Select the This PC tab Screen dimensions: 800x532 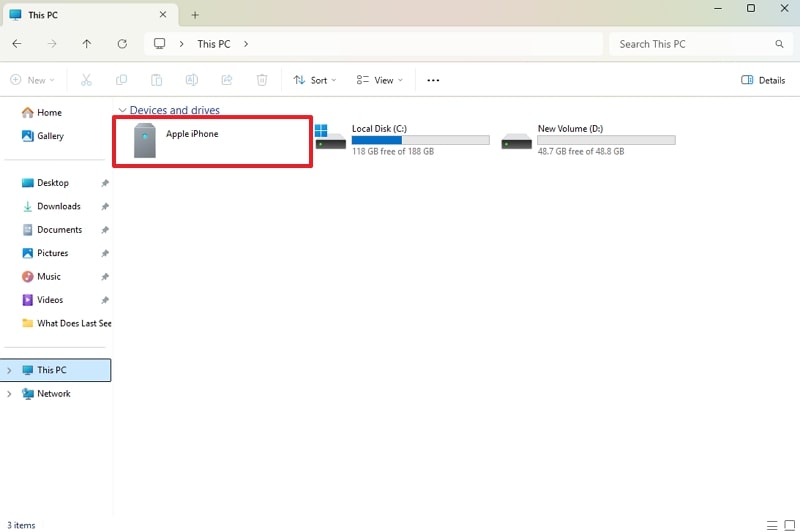coord(89,15)
